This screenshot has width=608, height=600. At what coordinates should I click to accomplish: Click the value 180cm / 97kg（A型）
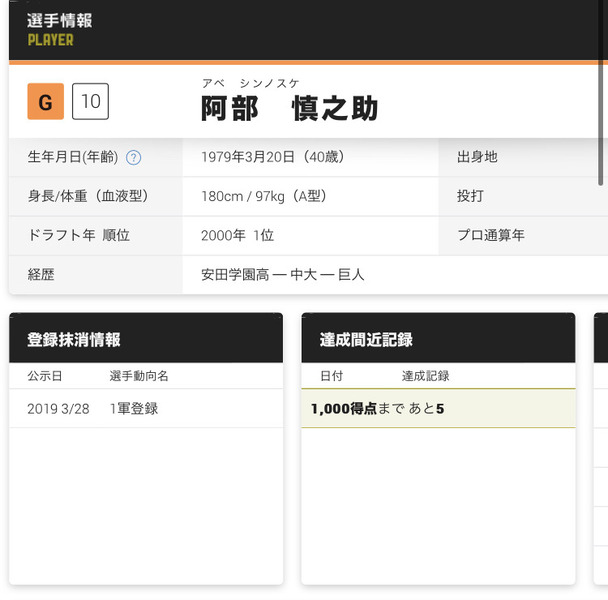pos(264,196)
